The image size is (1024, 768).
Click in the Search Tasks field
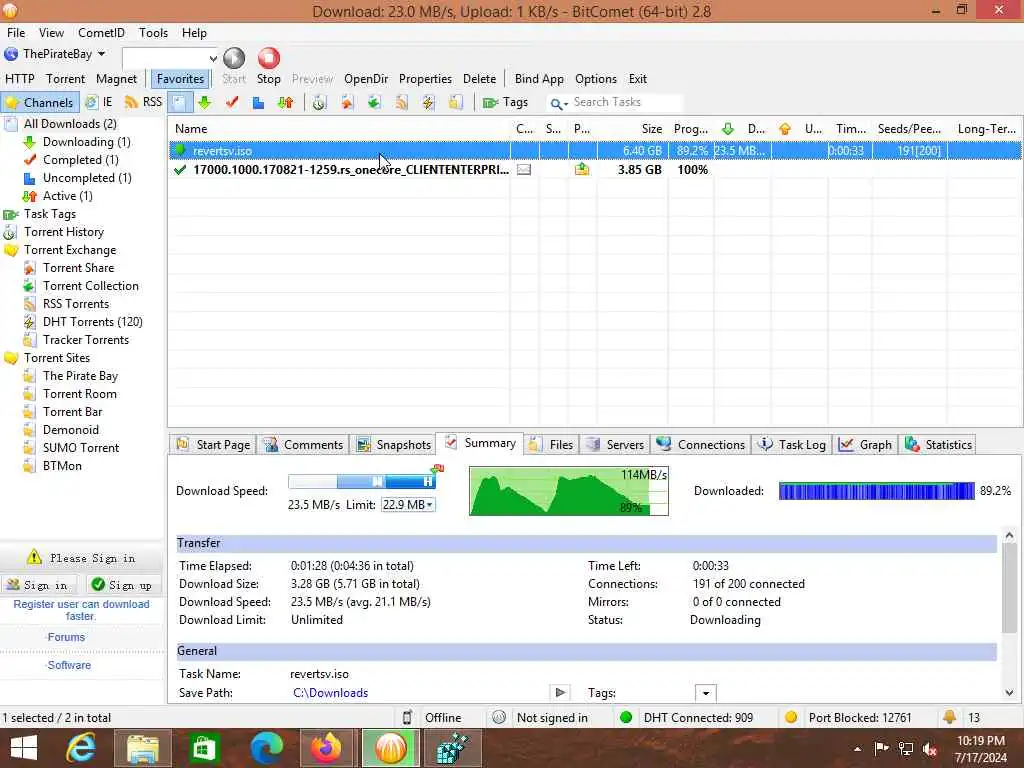tap(626, 103)
